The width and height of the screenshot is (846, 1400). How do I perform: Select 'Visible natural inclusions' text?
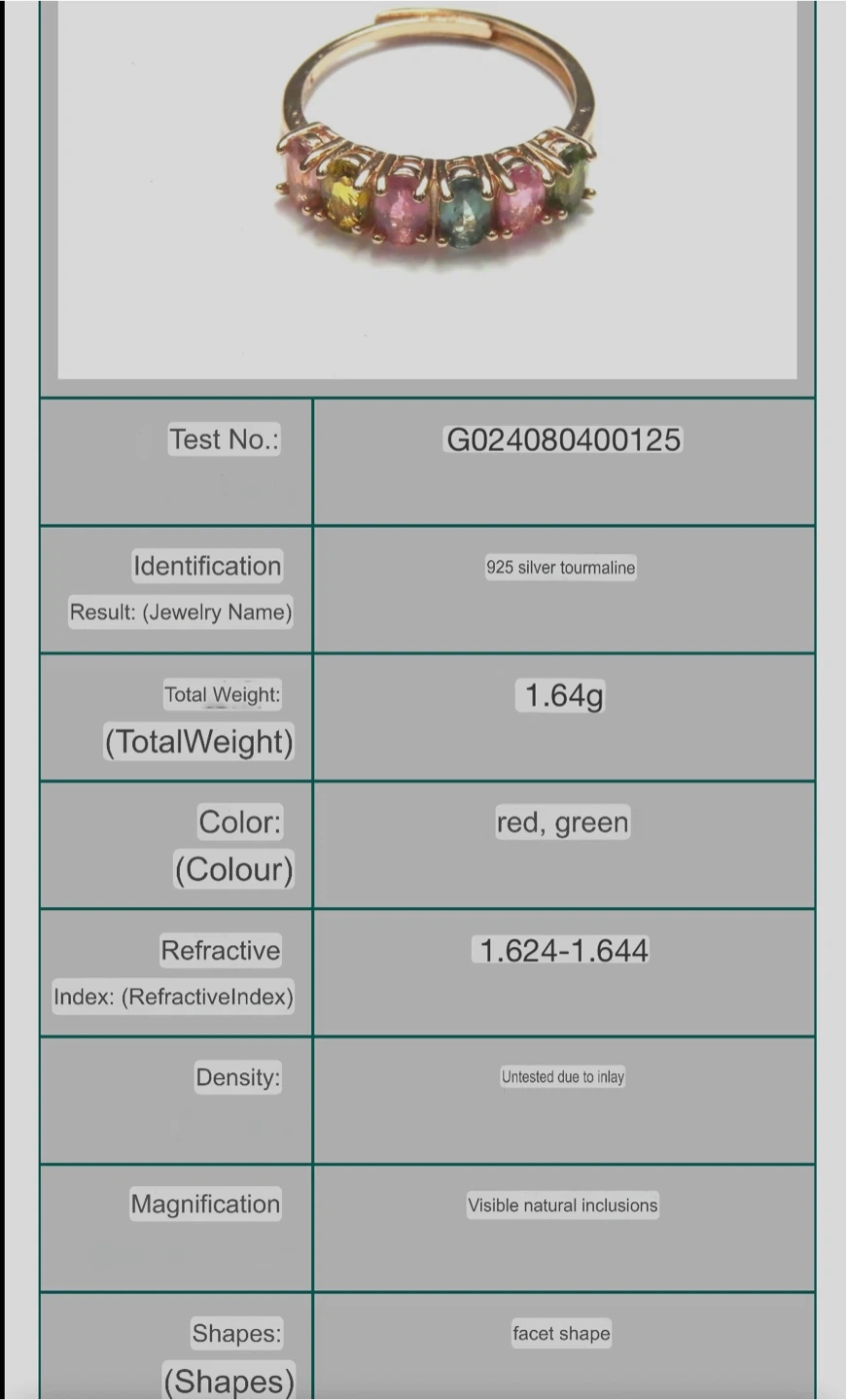pos(562,1206)
